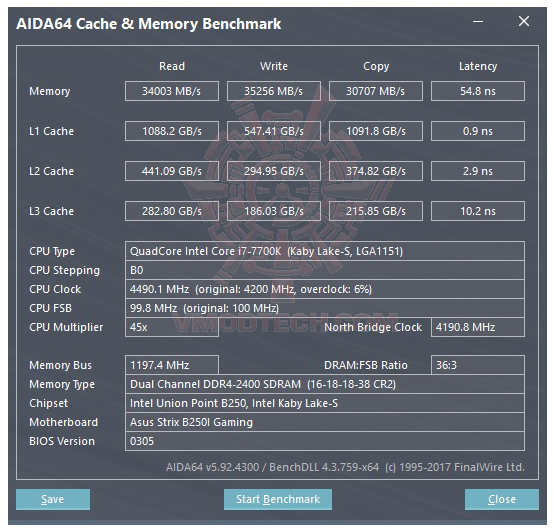554x530 pixels.
Task: Click the Save button
Action: pos(53,499)
